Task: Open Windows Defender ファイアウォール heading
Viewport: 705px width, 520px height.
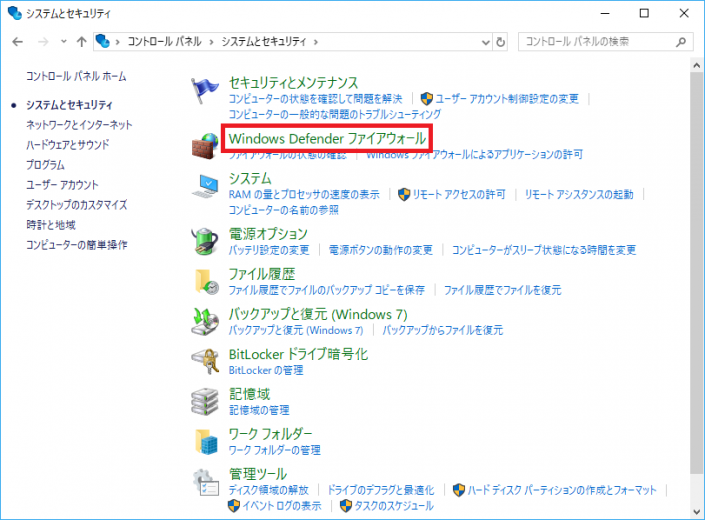Action: pyautogui.click(x=327, y=138)
